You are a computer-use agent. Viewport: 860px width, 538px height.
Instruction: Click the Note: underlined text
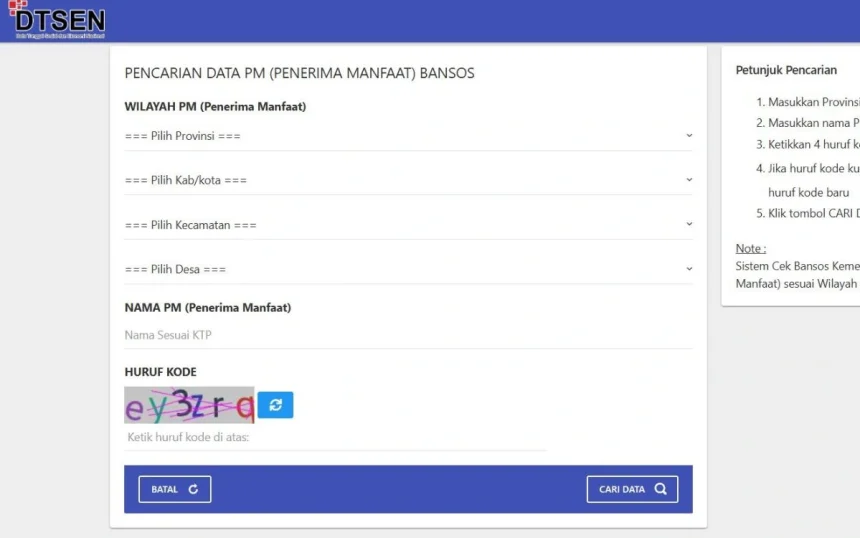click(751, 248)
